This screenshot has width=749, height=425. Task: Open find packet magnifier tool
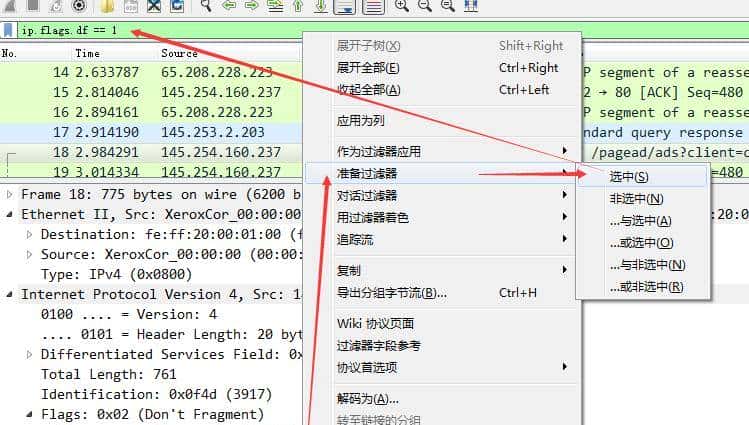[x=206, y=5]
